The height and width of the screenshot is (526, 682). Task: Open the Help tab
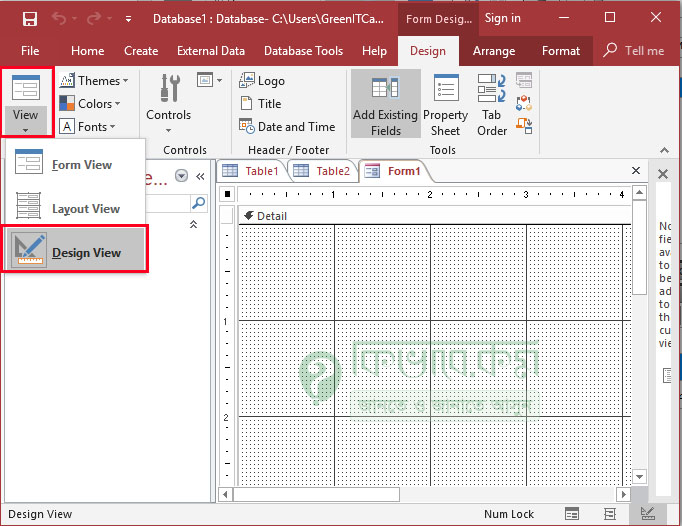374,51
